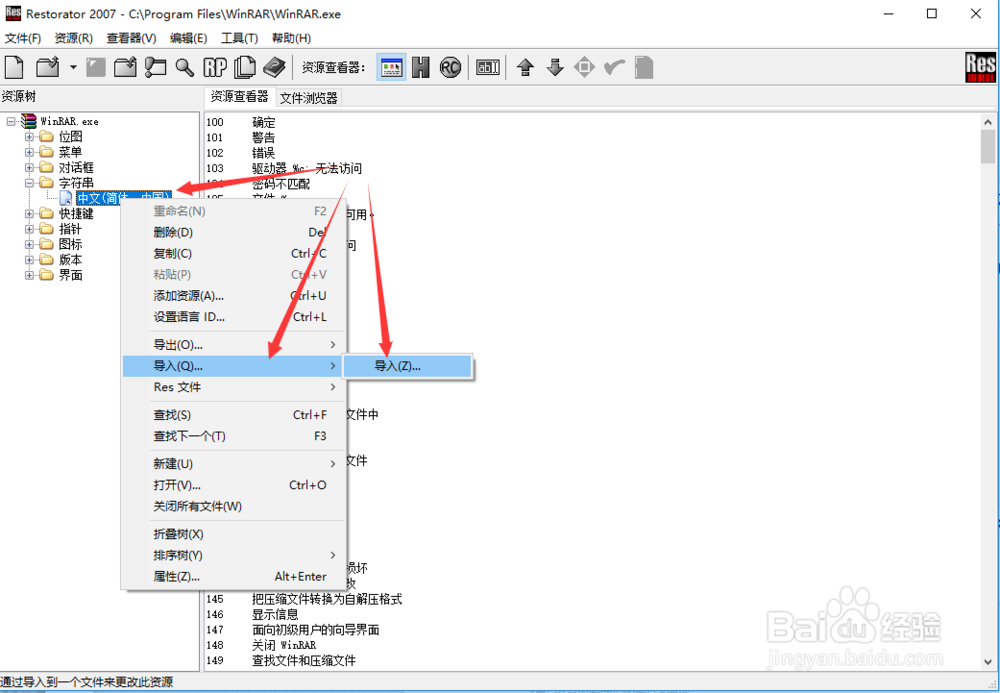Expand the 对话框 folder
The image size is (1000, 693).
29,167
